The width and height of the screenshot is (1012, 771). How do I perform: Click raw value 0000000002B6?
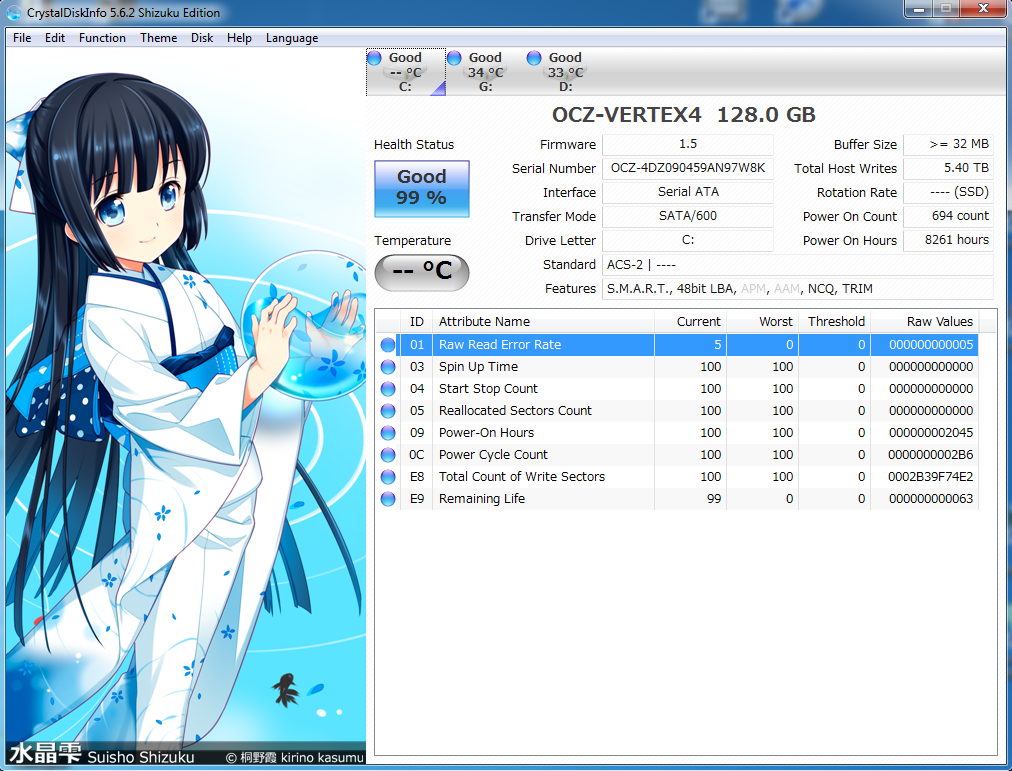tap(930, 455)
